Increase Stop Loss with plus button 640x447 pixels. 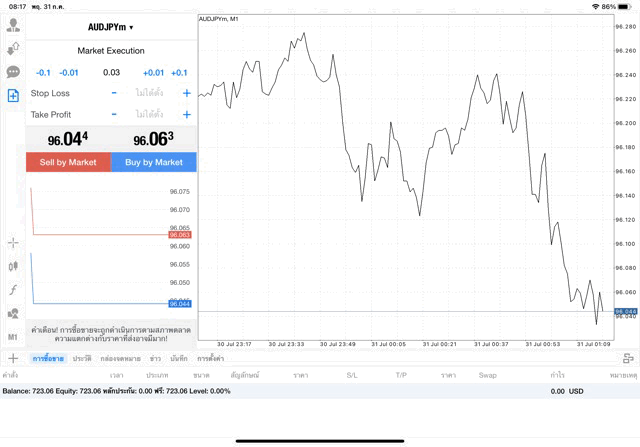pyautogui.click(x=187, y=93)
